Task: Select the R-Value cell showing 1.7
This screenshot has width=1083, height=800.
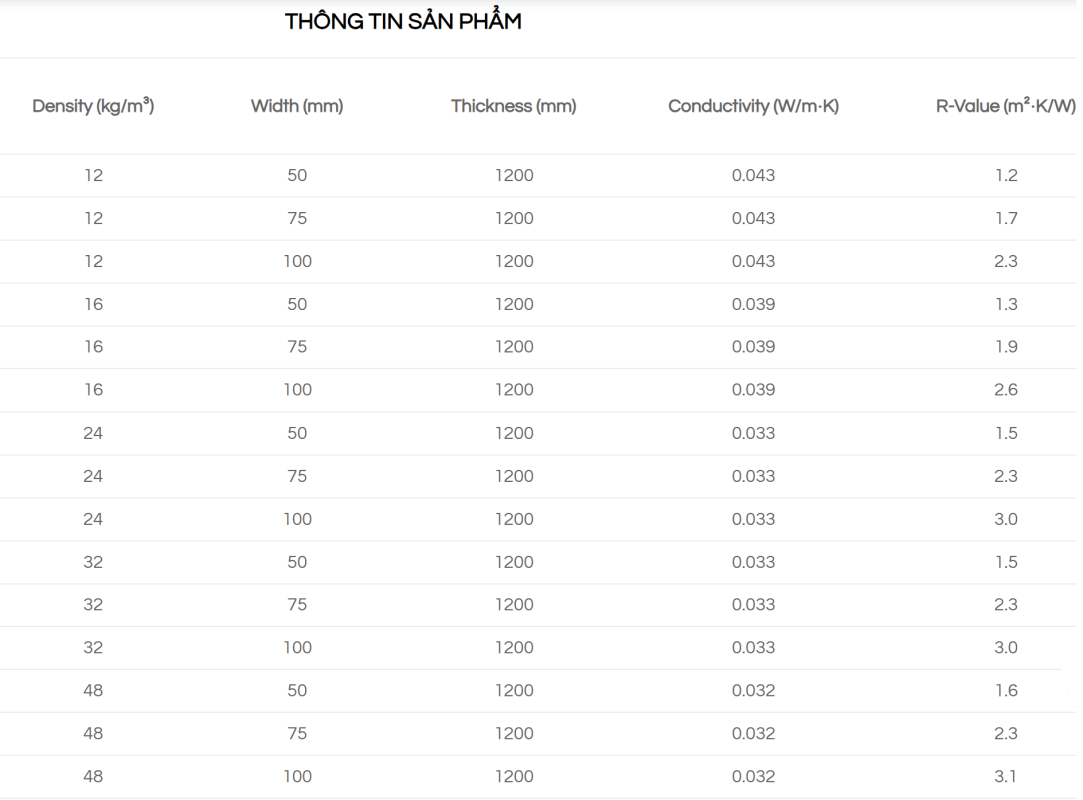Action: click(1006, 219)
